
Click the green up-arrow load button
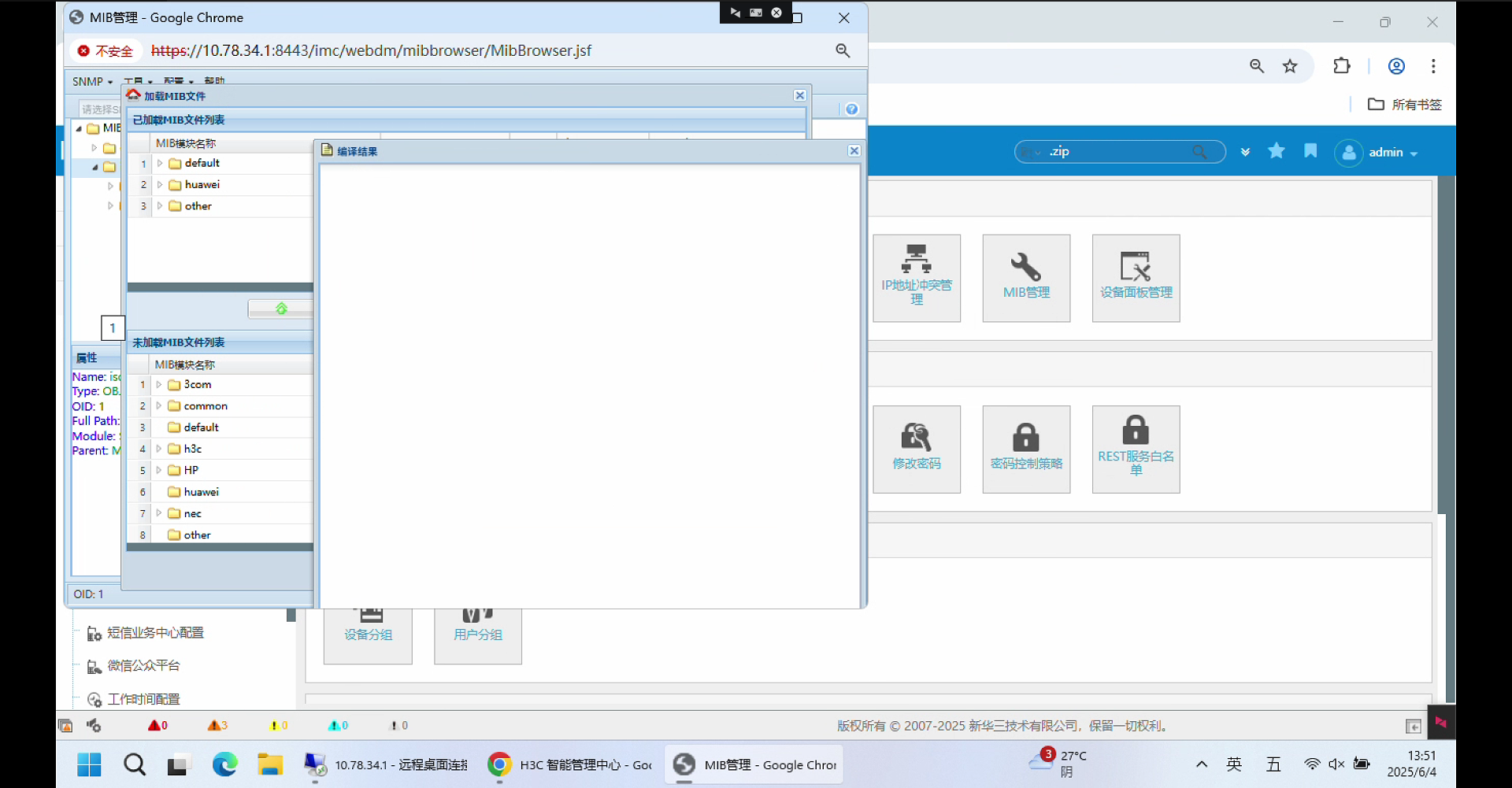[x=281, y=309]
